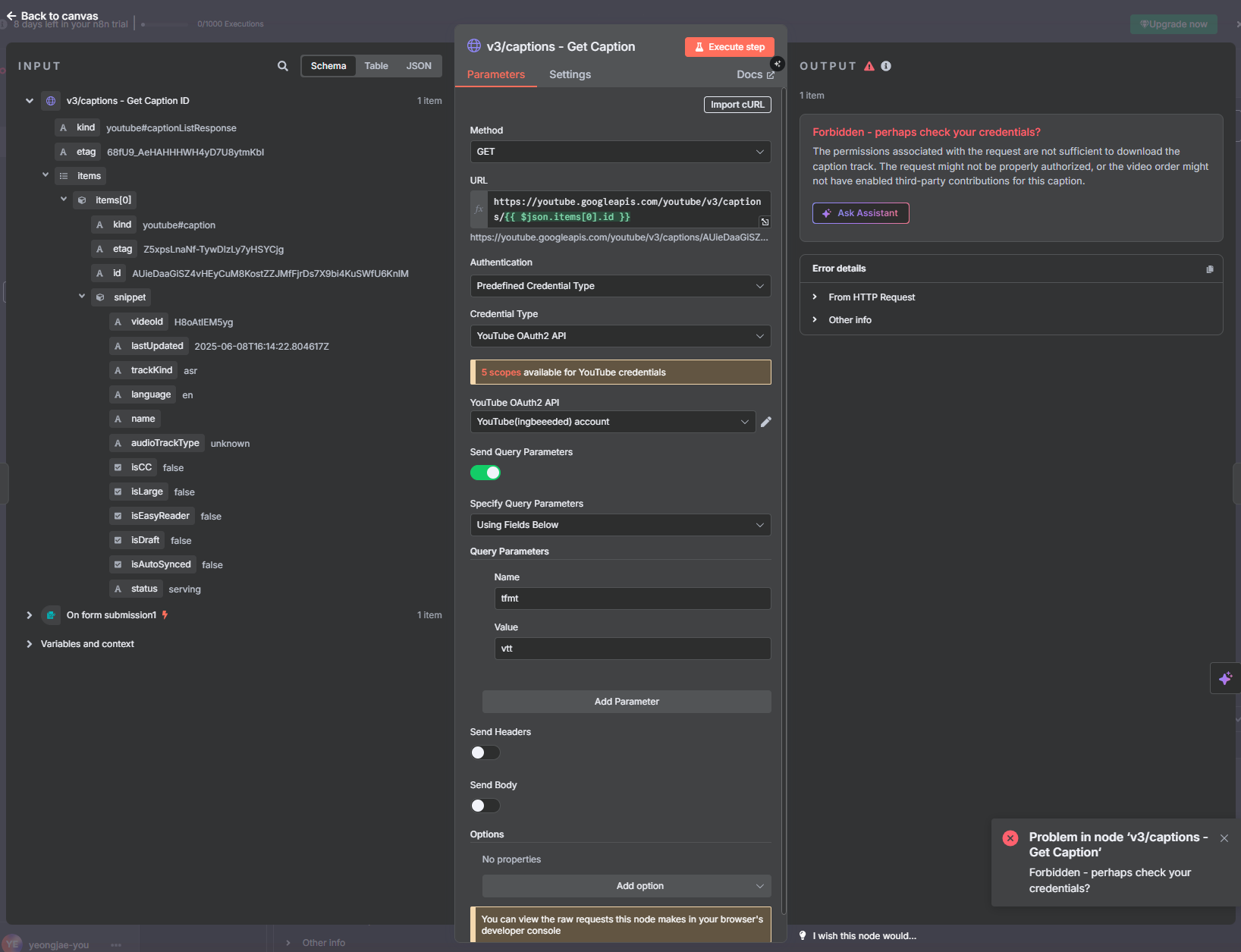Viewport: 1241px width, 952px height.
Task: Click the query parameter Value field vtt
Action: pyautogui.click(x=633, y=649)
